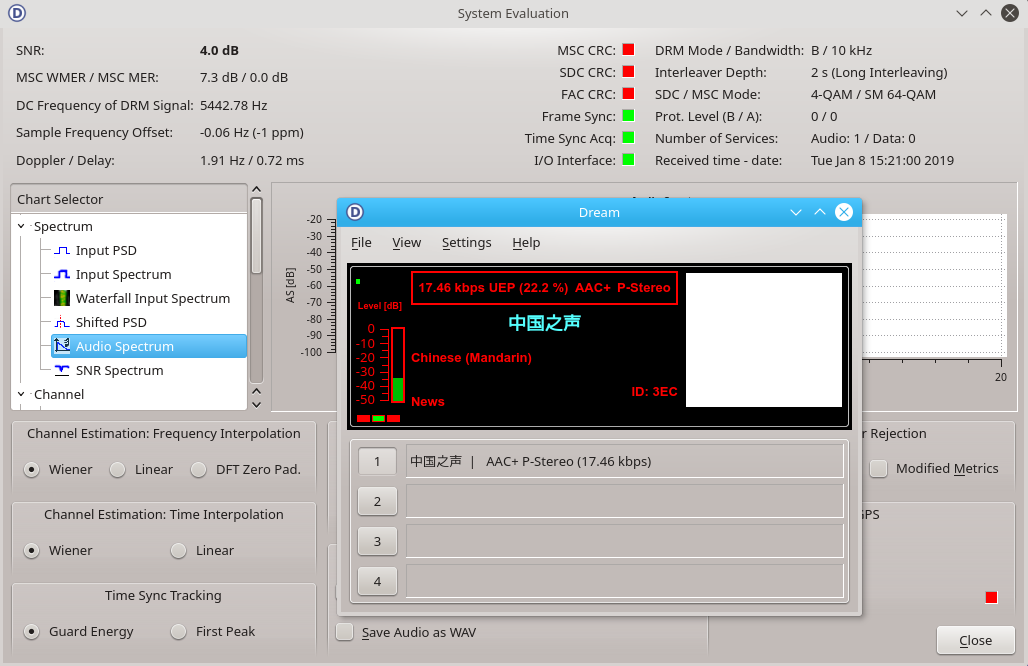Click the Dream input level meter
The width and height of the screenshot is (1028, 666).
point(397,365)
